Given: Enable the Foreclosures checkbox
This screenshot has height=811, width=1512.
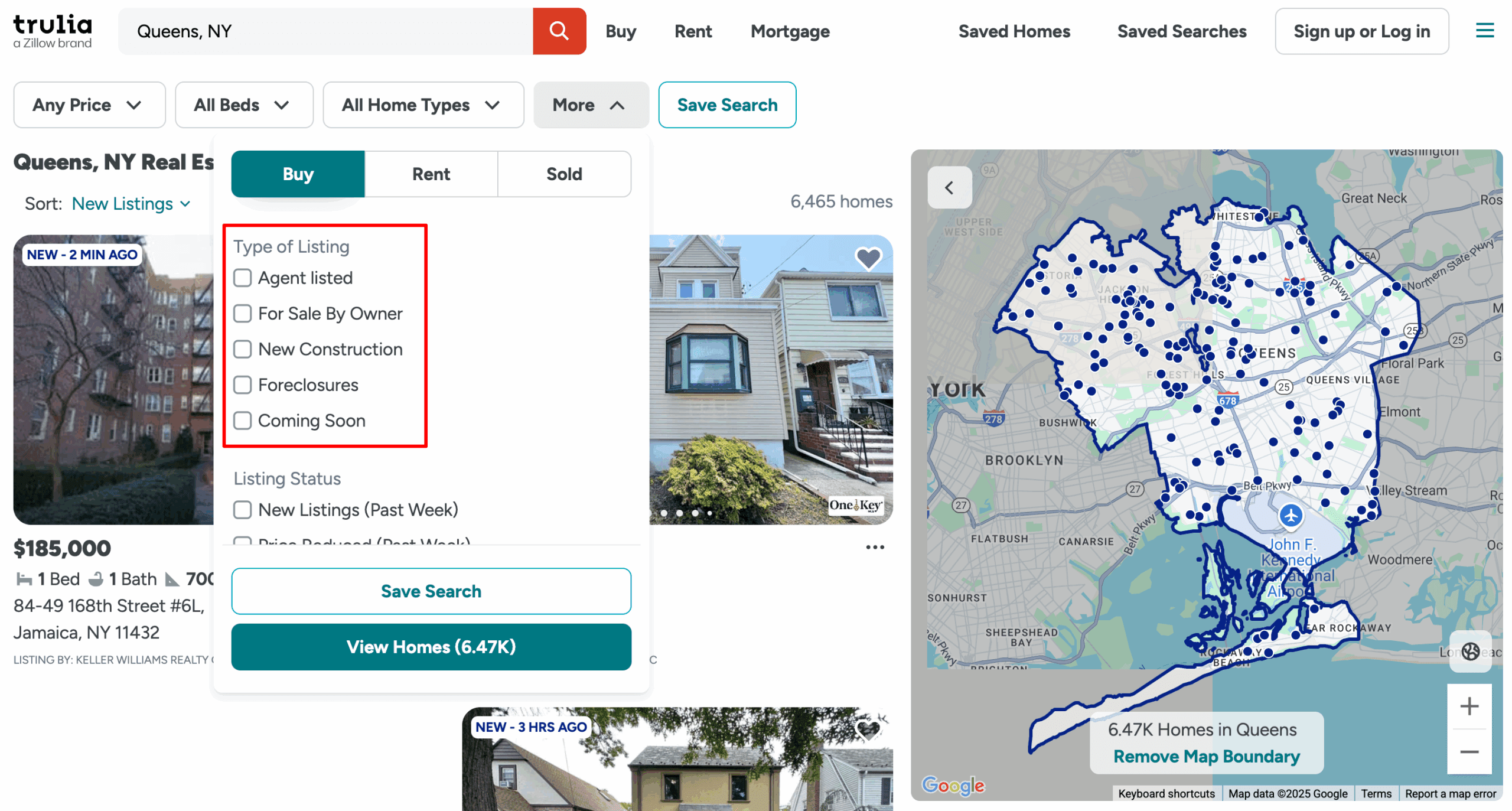Looking at the screenshot, I should tap(243, 385).
